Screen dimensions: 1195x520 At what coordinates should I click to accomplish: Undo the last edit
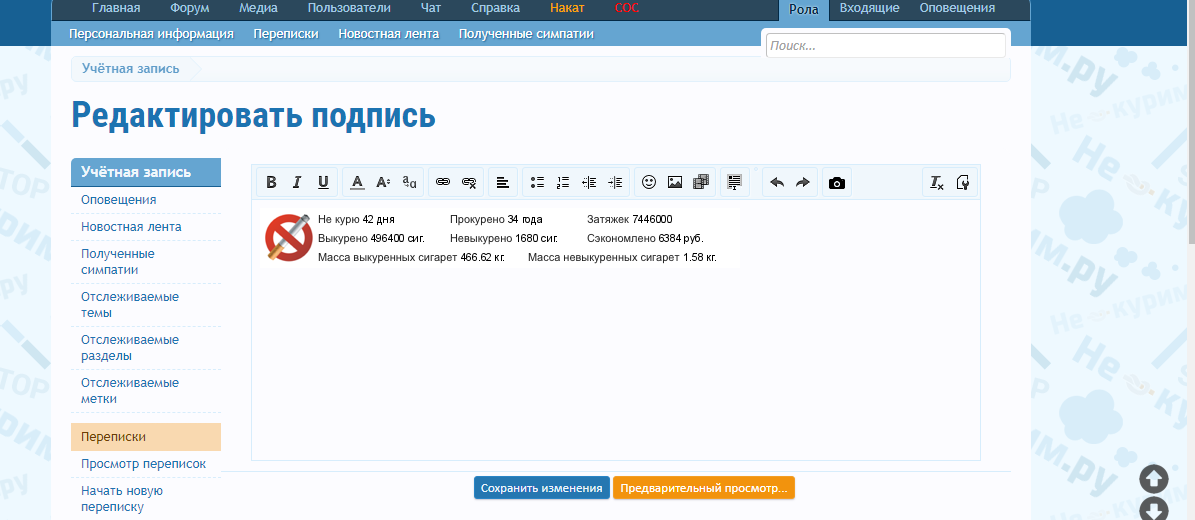(x=777, y=182)
